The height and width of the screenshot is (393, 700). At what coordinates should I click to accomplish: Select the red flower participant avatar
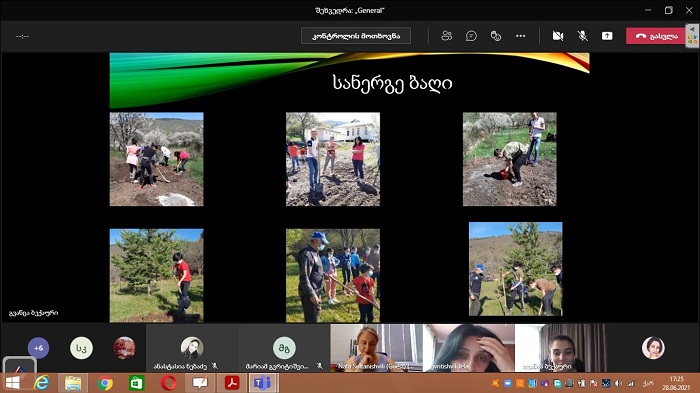click(x=124, y=348)
